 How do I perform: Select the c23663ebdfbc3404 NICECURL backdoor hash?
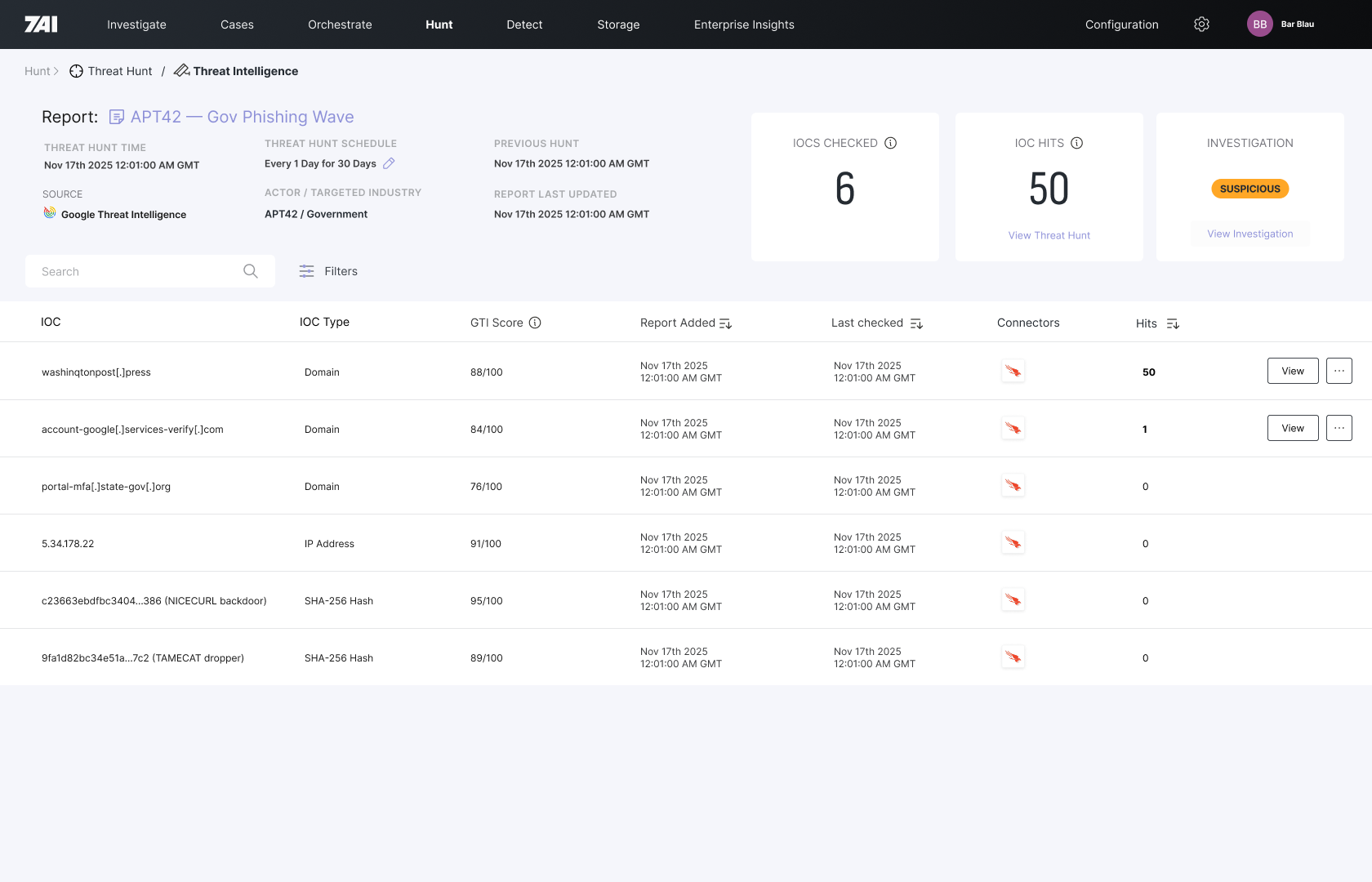coord(154,601)
